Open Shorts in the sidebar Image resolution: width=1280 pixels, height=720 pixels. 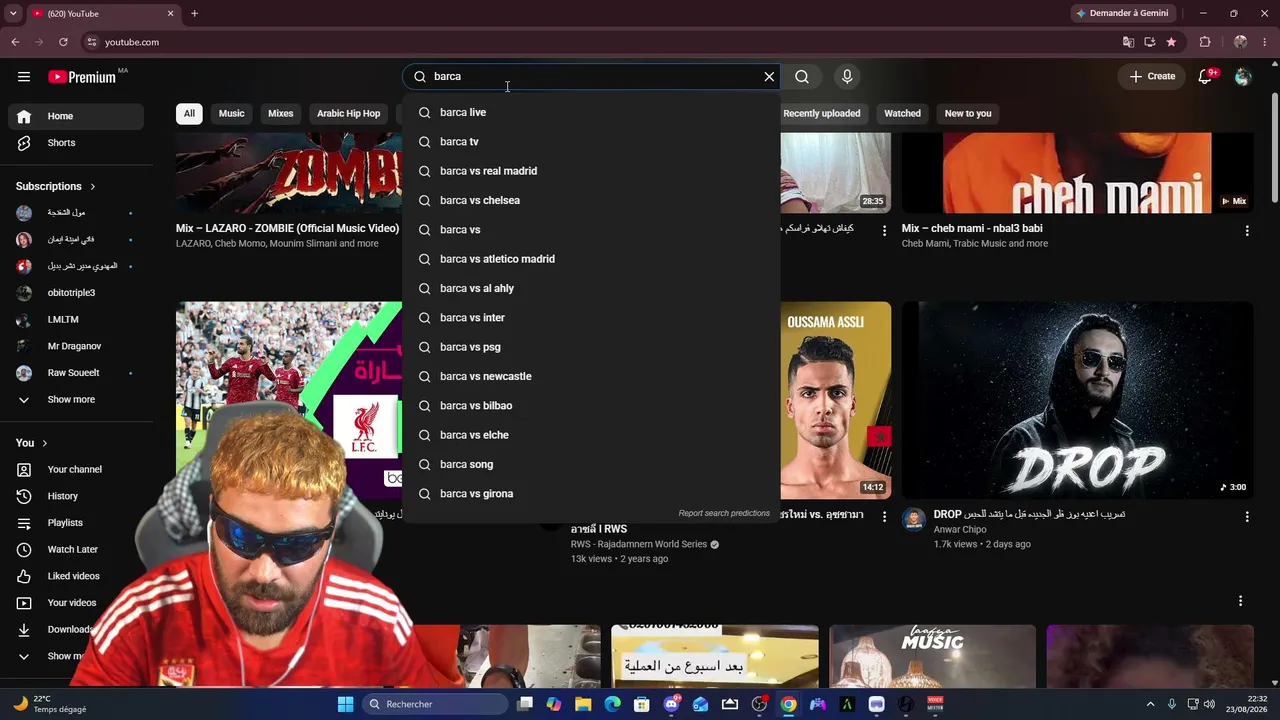76,143
